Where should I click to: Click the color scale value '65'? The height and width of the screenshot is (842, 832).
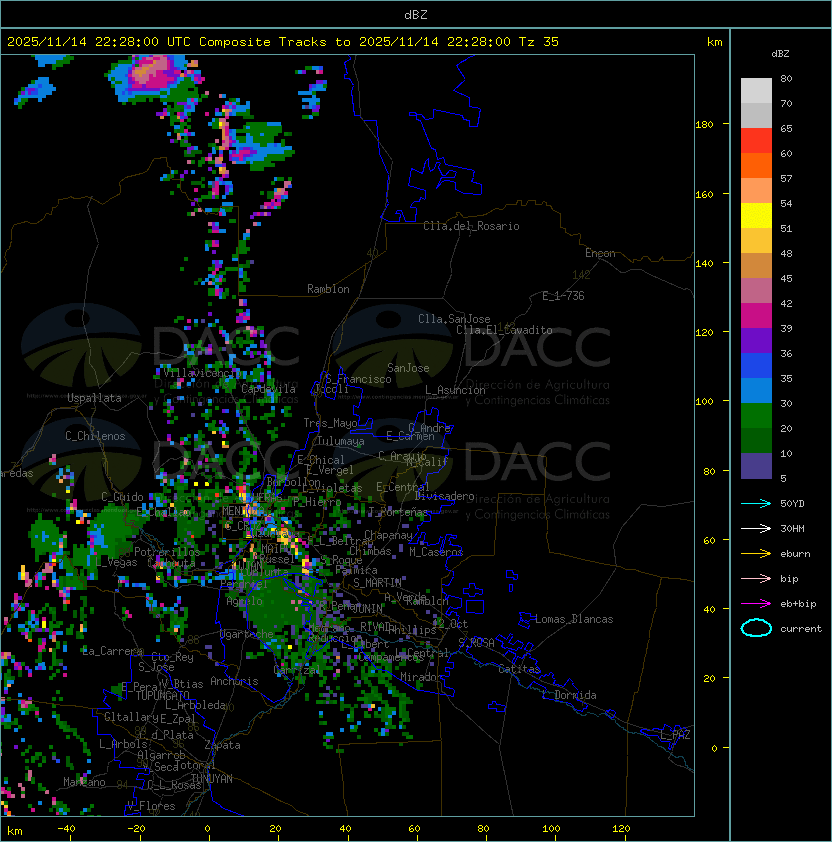(x=786, y=129)
